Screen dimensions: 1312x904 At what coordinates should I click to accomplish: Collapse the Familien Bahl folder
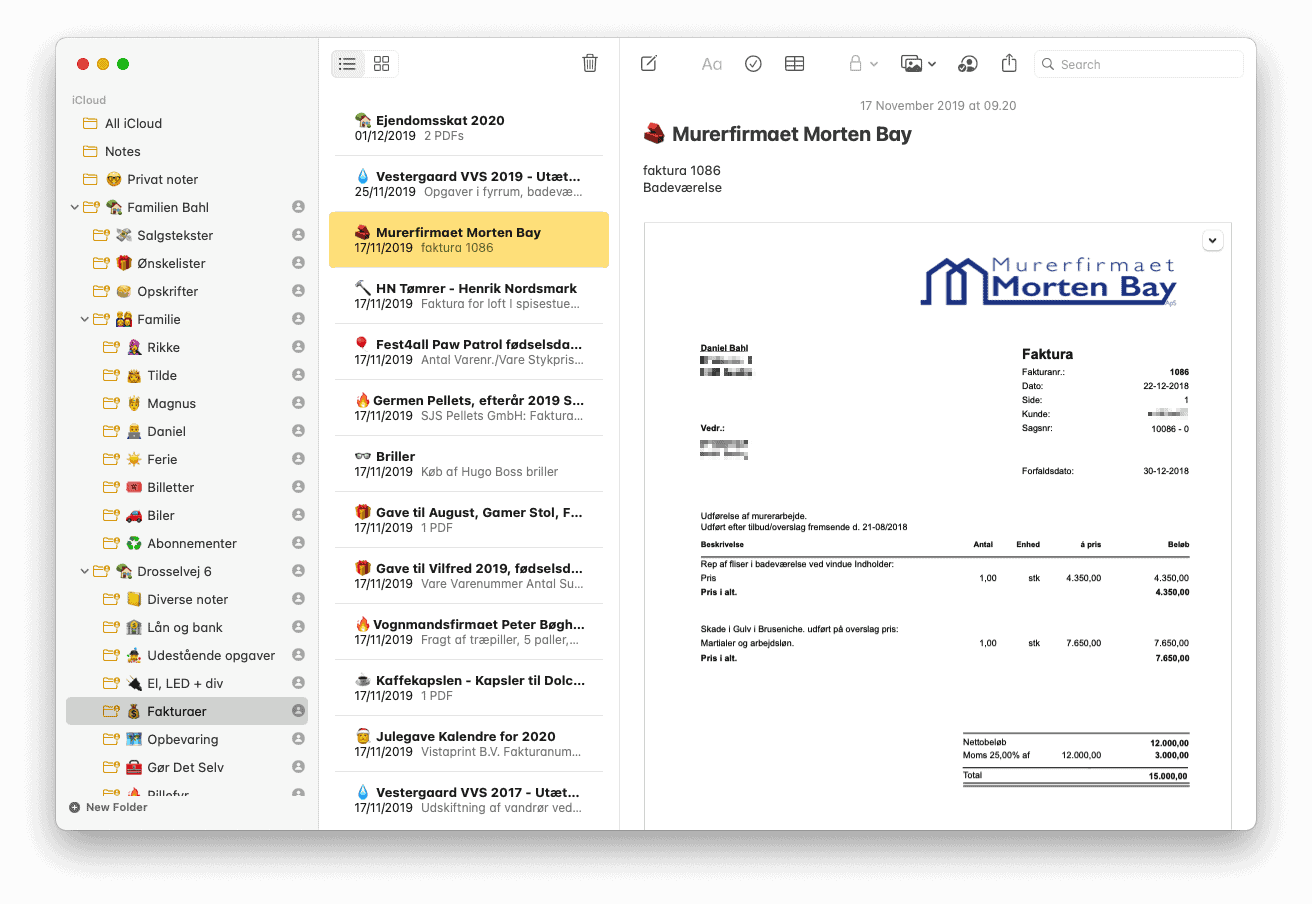coord(74,207)
